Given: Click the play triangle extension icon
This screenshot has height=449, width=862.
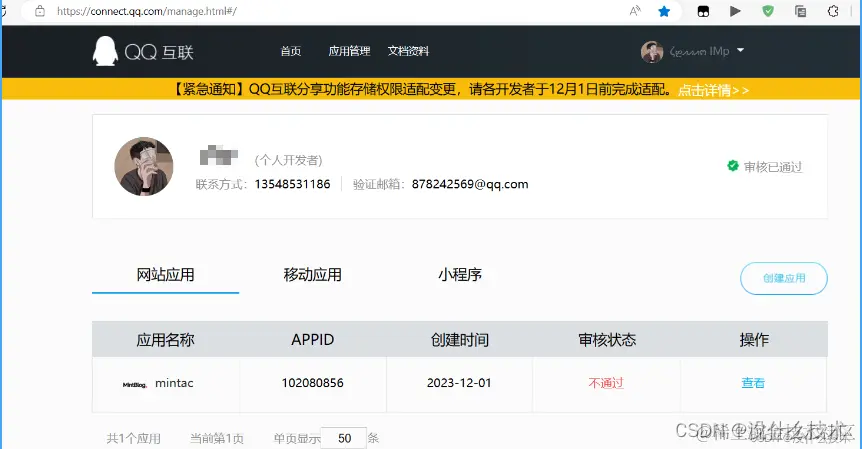Looking at the screenshot, I should [735, 11].
